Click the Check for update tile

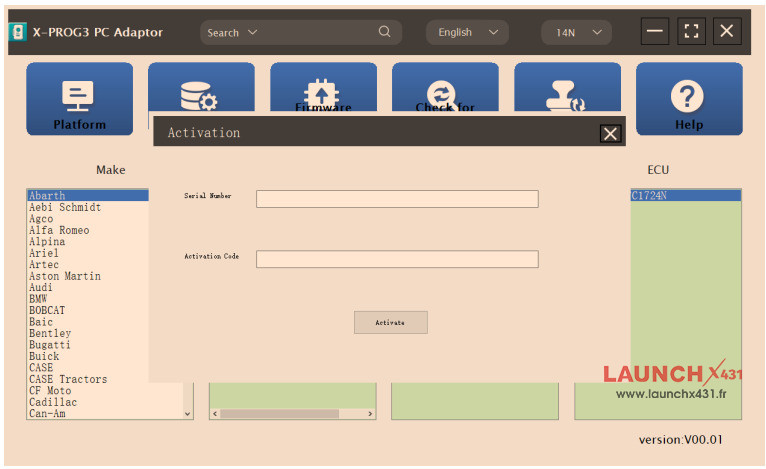click(x=445, y=94)
